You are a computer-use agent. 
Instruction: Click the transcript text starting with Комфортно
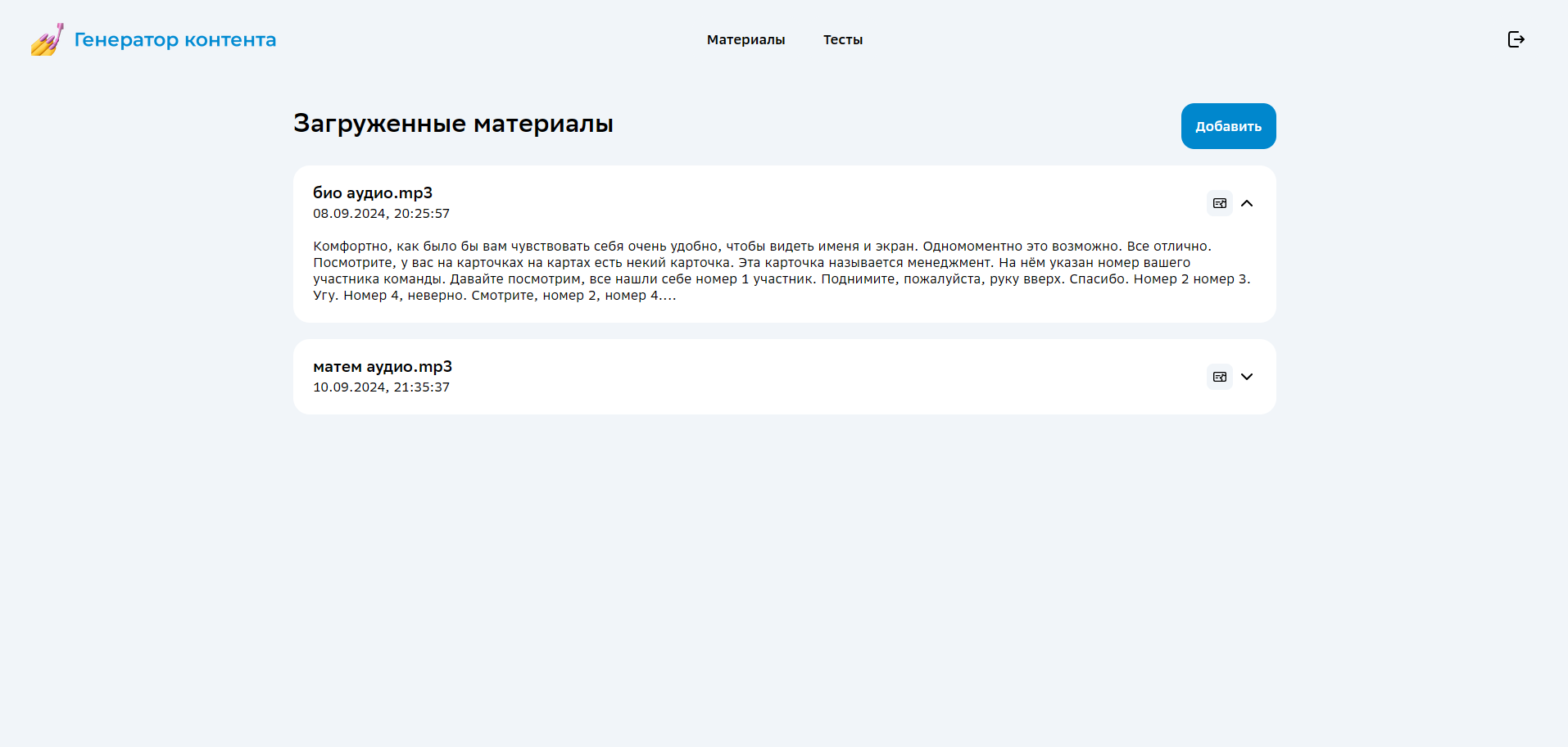pyautogui.click(x=782, y=270)
